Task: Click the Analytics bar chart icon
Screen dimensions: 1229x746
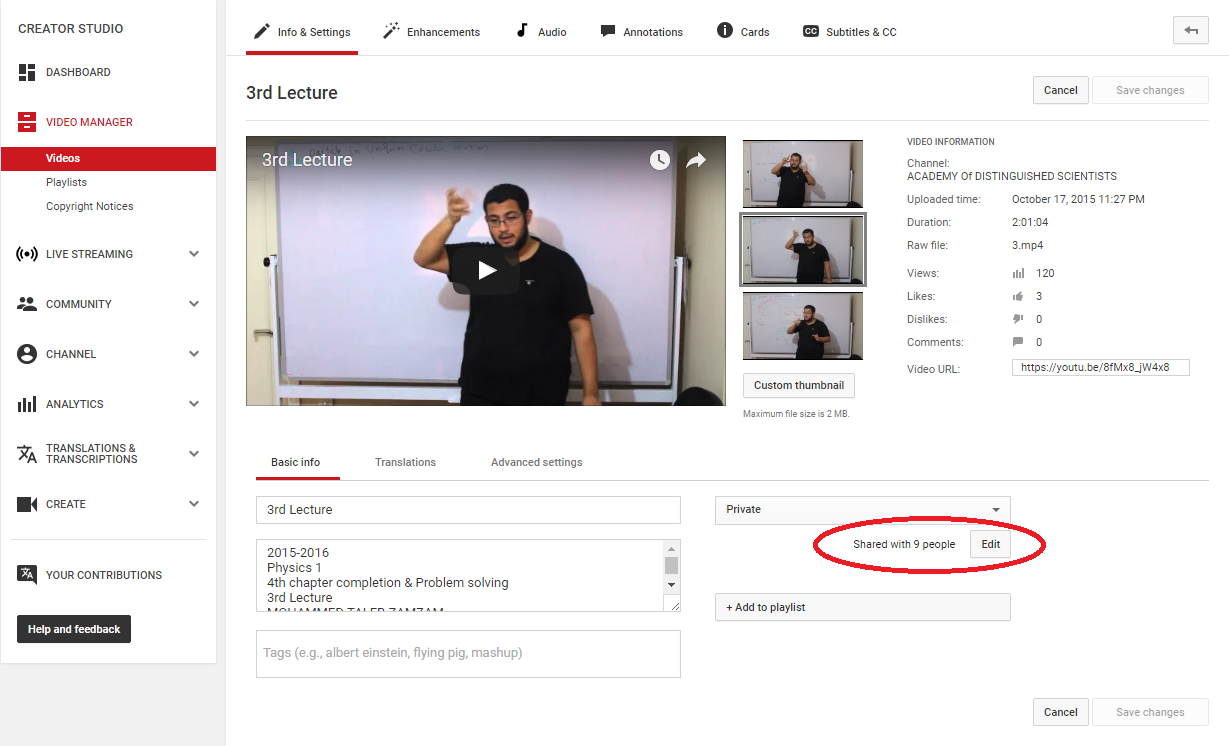Action: tap(27, 404)
